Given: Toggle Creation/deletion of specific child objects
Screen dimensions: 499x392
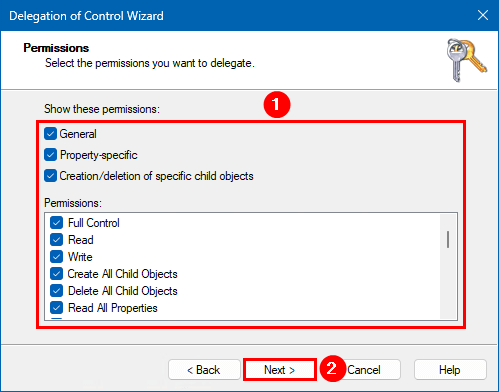Looking at the screenshot, I should pos(50,176).
